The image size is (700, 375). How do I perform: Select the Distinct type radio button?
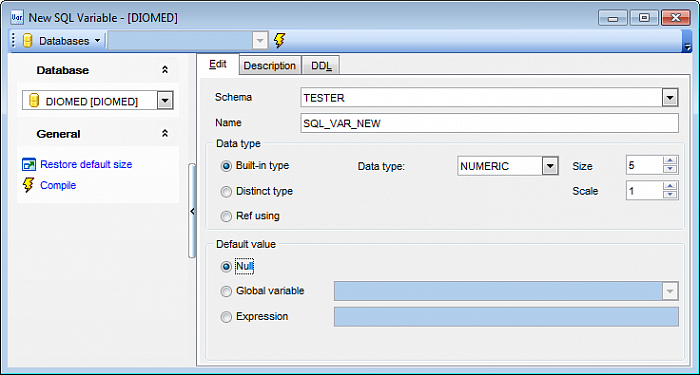pos(227,192)
